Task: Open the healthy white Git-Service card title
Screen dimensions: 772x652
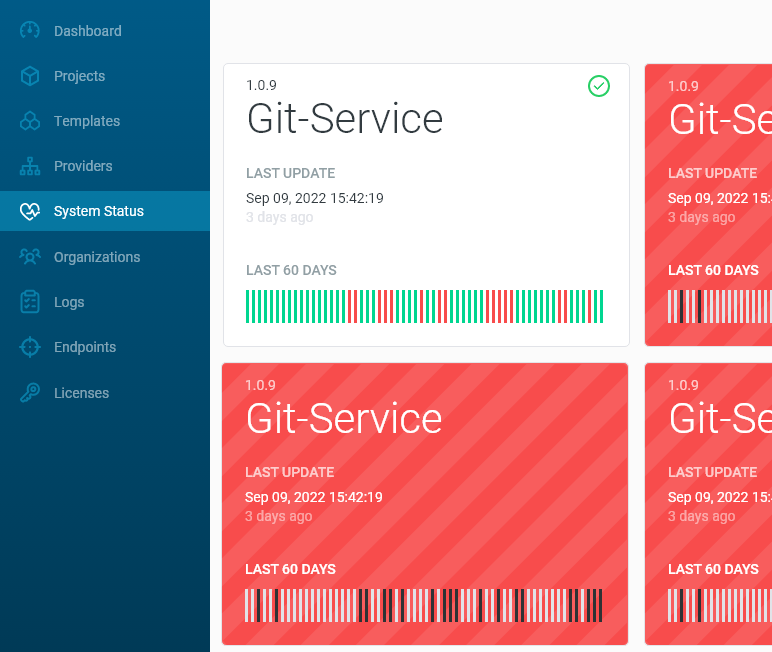Action: pos(344,119)
